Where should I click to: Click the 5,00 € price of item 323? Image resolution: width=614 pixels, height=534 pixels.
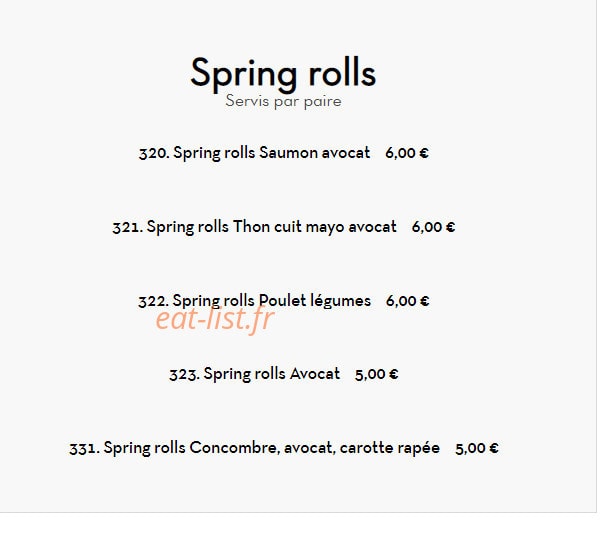376,374
